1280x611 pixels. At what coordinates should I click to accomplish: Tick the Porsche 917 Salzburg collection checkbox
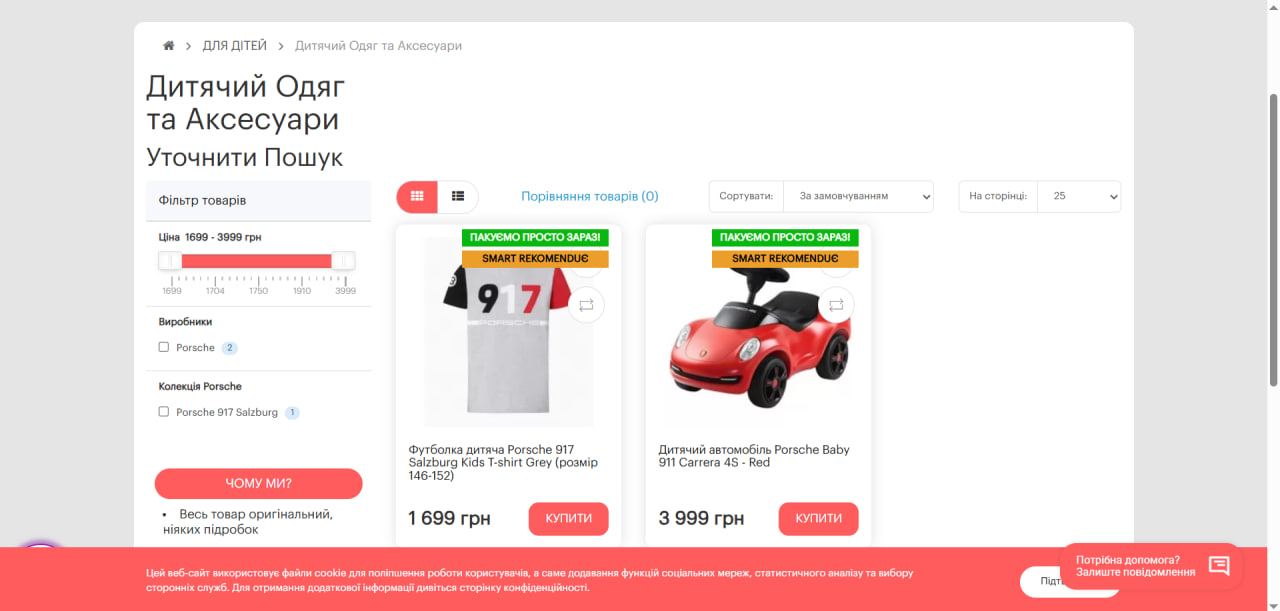(x=164, y=411)
